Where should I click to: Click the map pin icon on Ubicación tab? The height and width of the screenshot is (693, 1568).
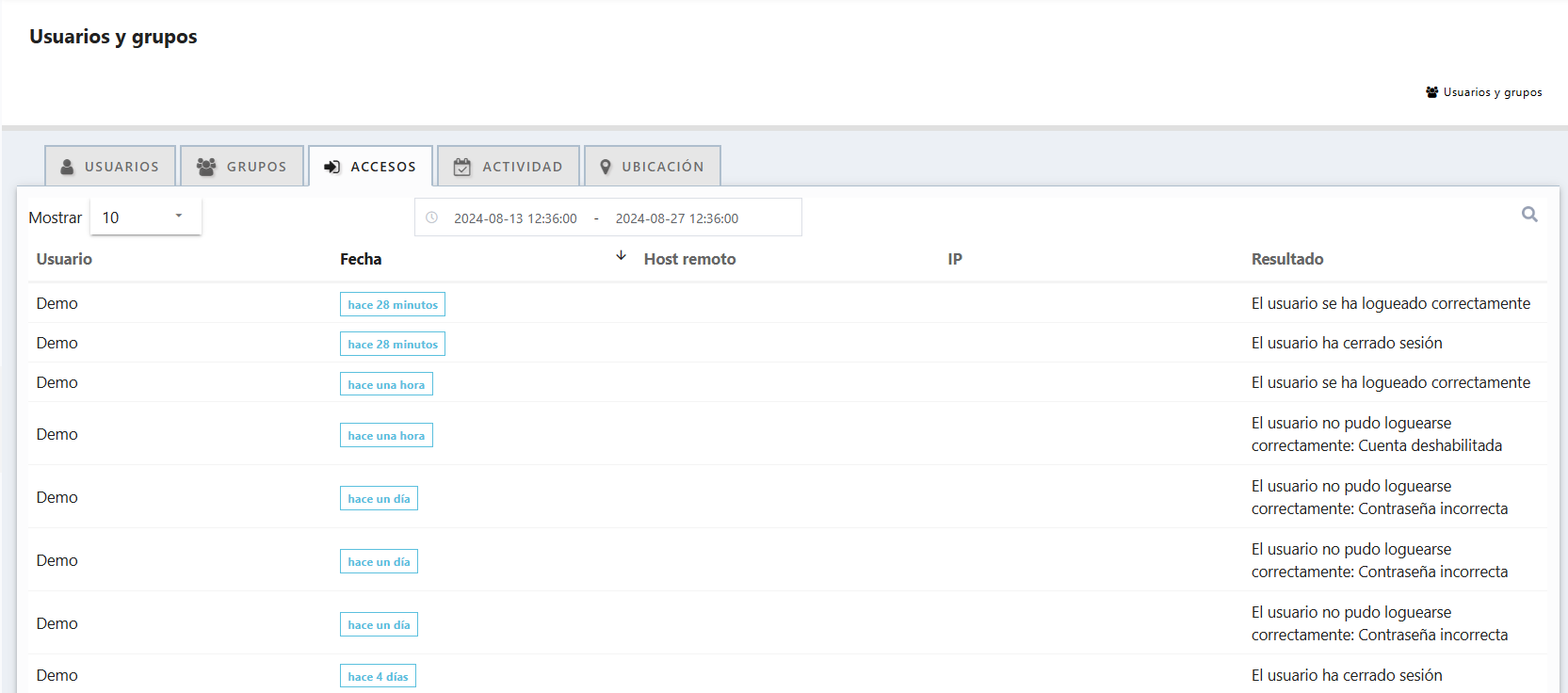click(x=606, y=167)
